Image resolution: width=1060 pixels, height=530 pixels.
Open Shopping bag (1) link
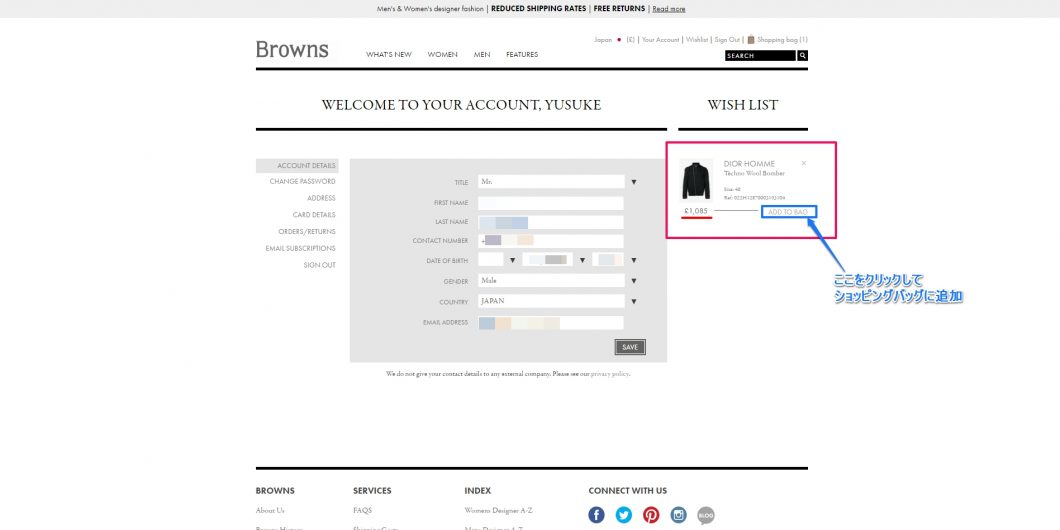coord(782,40)
